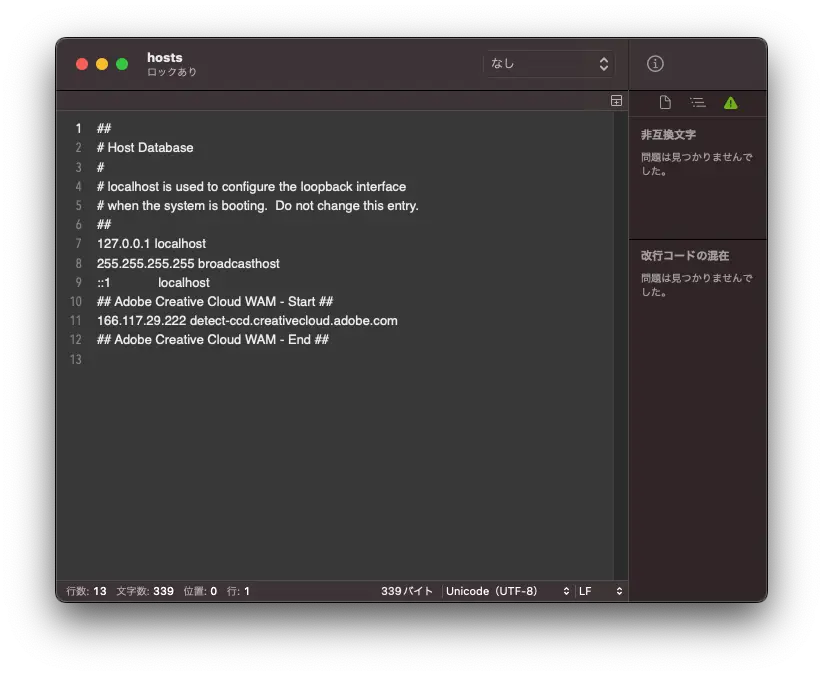The image size is (823, 676).
Task: Open the syntax dropdown showing なし
Action: [548, 64]
